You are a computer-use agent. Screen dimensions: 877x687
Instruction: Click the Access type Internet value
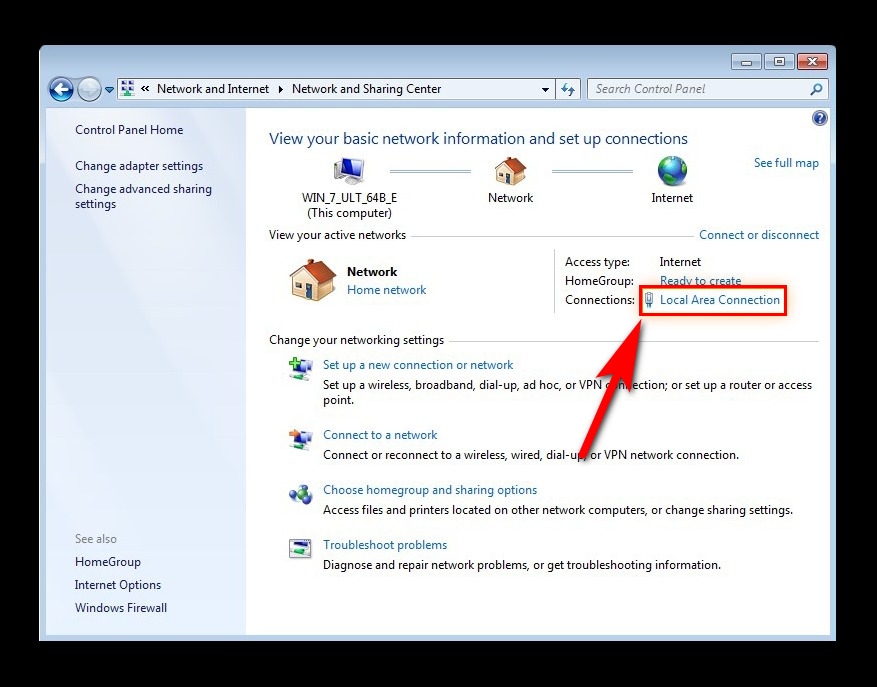[x=680, y=262]
